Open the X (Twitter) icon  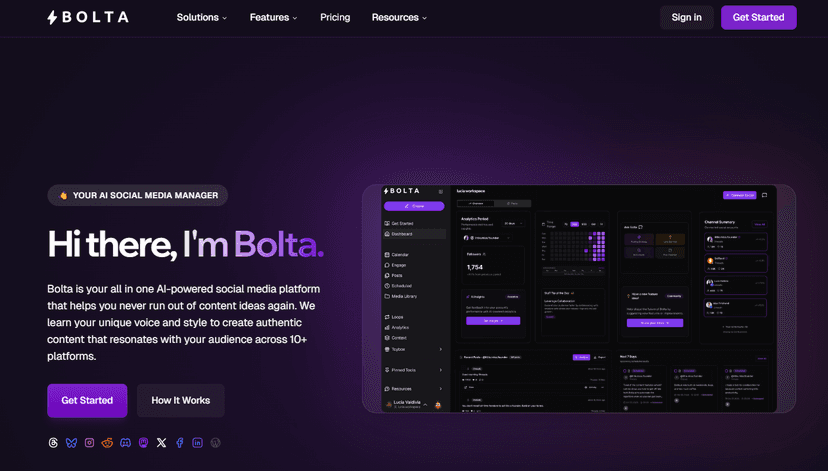pos(162,443)
